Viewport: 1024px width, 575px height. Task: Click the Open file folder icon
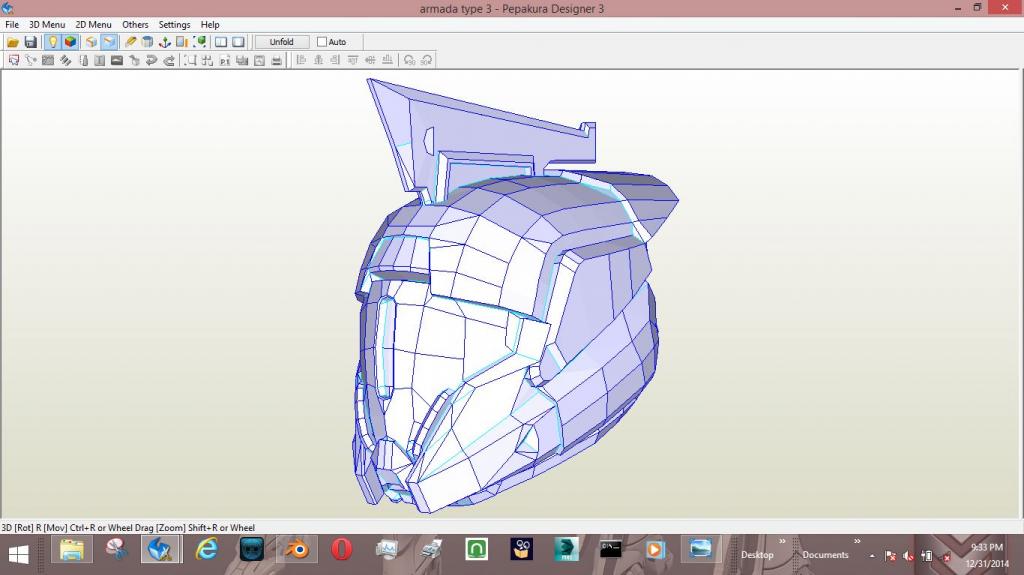[13, 42]
